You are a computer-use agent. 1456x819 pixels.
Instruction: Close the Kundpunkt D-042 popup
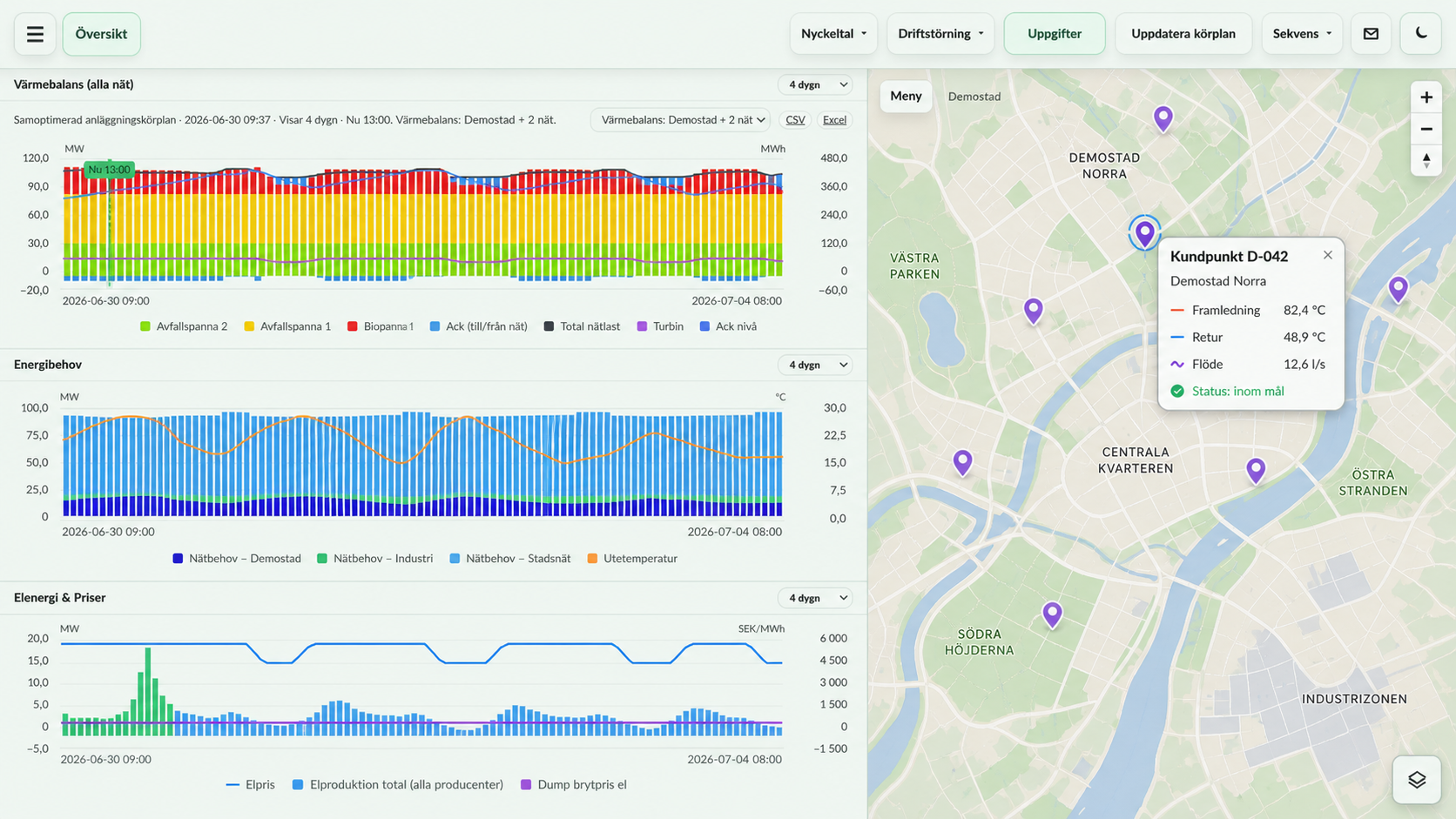pos(1327,255)
